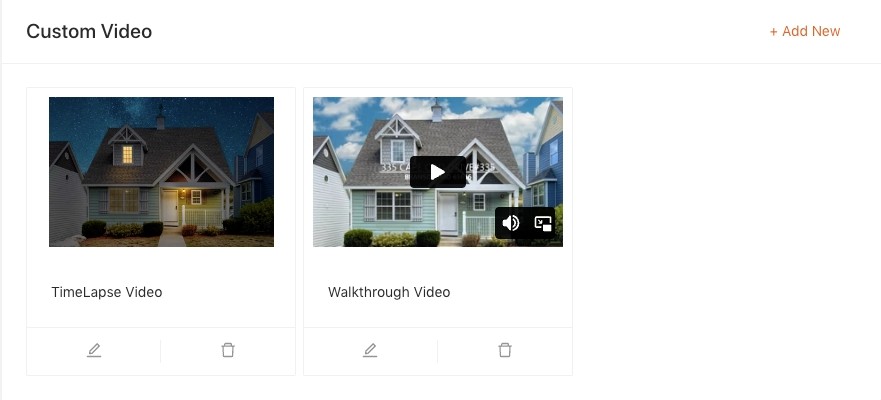Click the lit dormer window in TimeLapse thumbnail
Image resolution: width=881 pixels, height=400 pixels.
coord(128,154)
